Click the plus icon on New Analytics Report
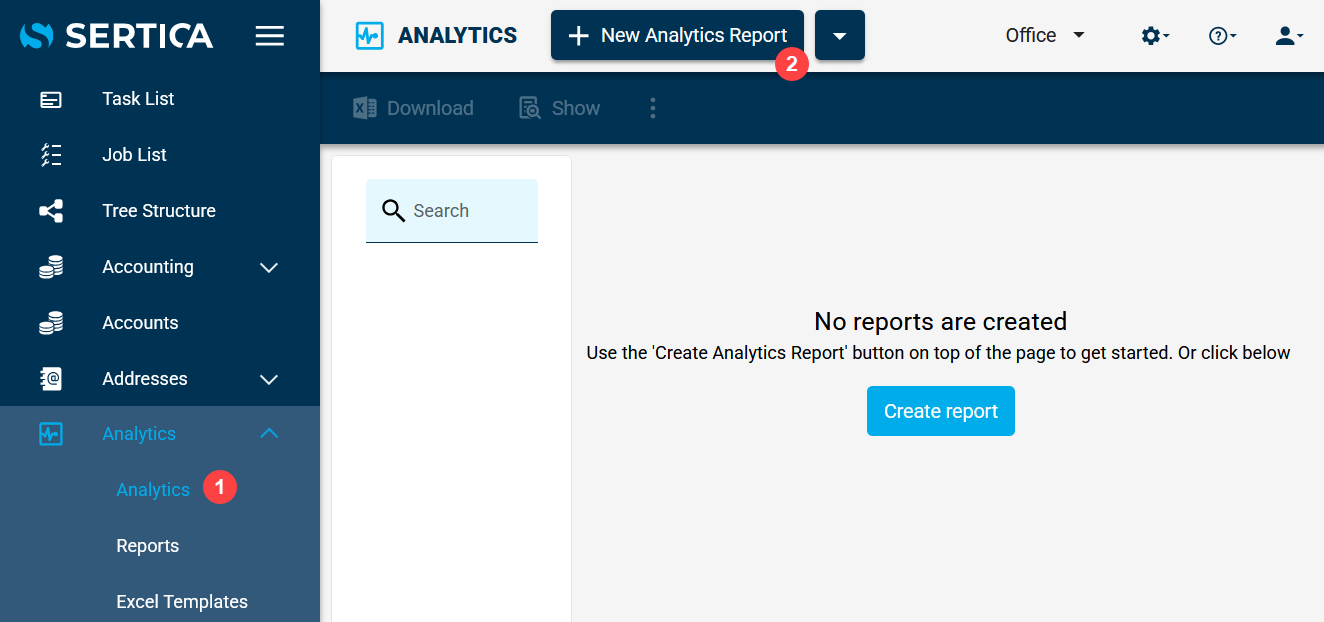The width and height of the screenshot is (1324, 622). [x=578, y=36]
